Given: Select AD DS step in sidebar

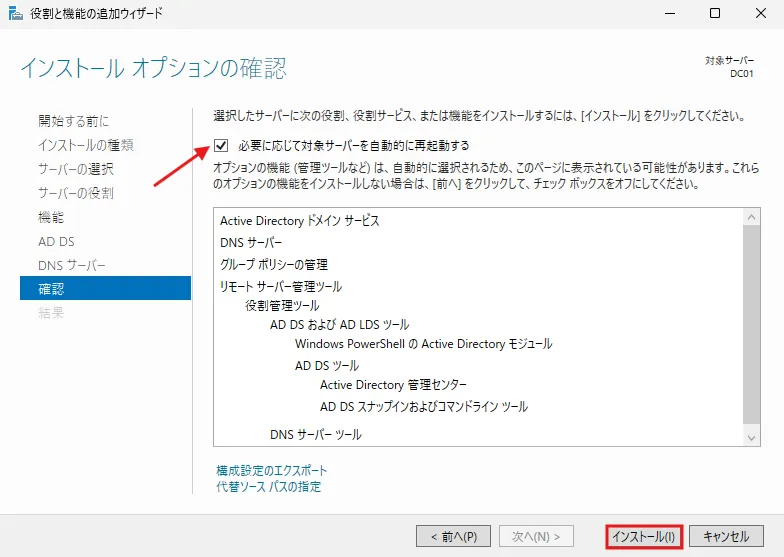Looking at the screenshot, I should click(x=56, y=242).
